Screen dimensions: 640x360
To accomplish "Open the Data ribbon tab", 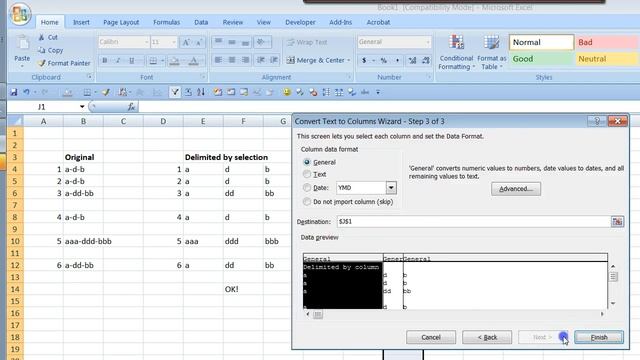I will click(x=201, y=22).
